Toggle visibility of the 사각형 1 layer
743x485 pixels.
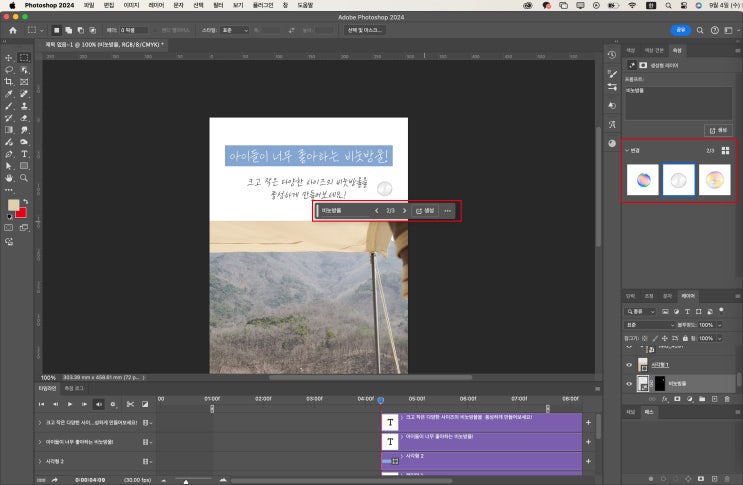(x=629, y=365)
